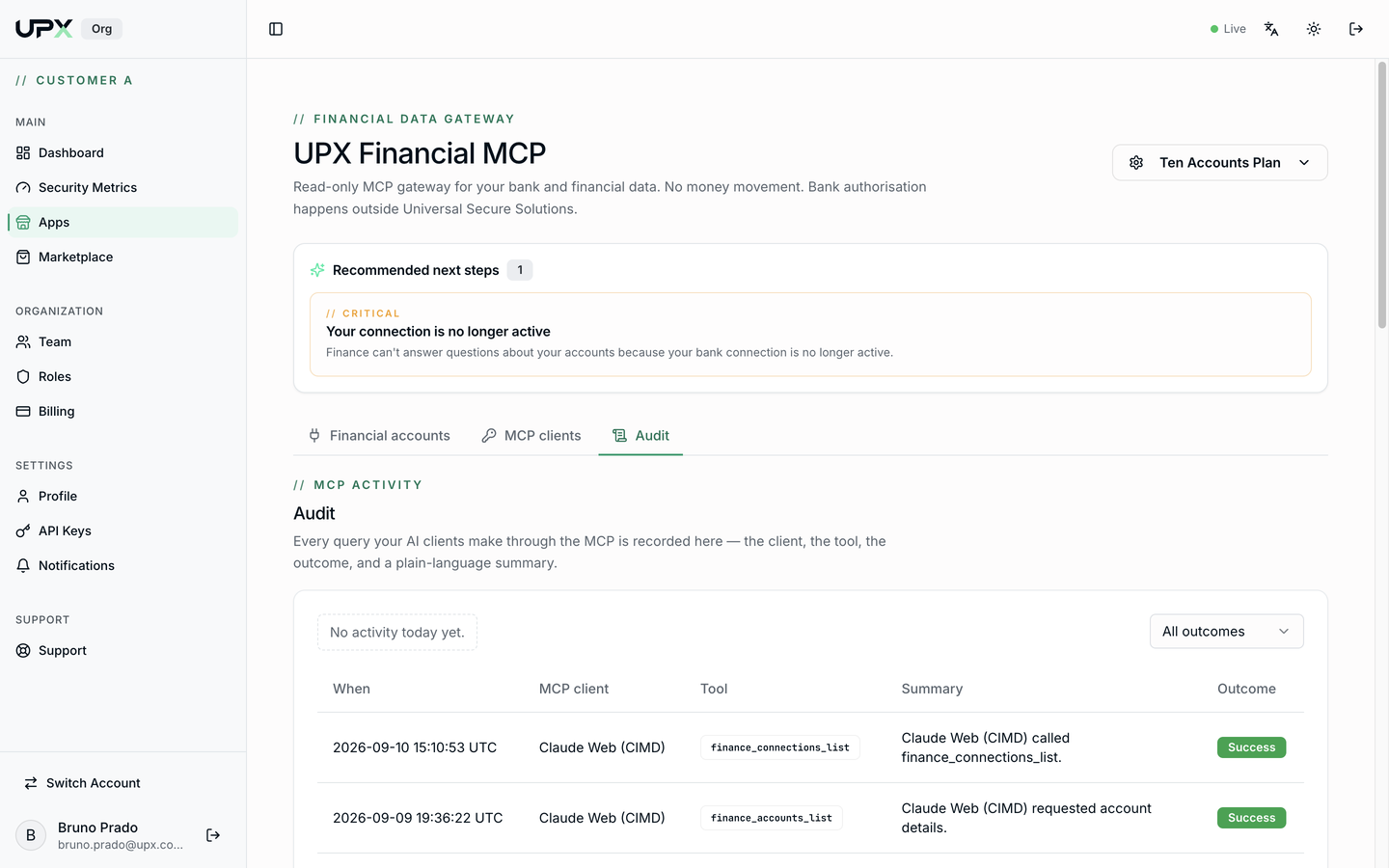Open the Team page
1389x868 pixels.
pos(123,341)
